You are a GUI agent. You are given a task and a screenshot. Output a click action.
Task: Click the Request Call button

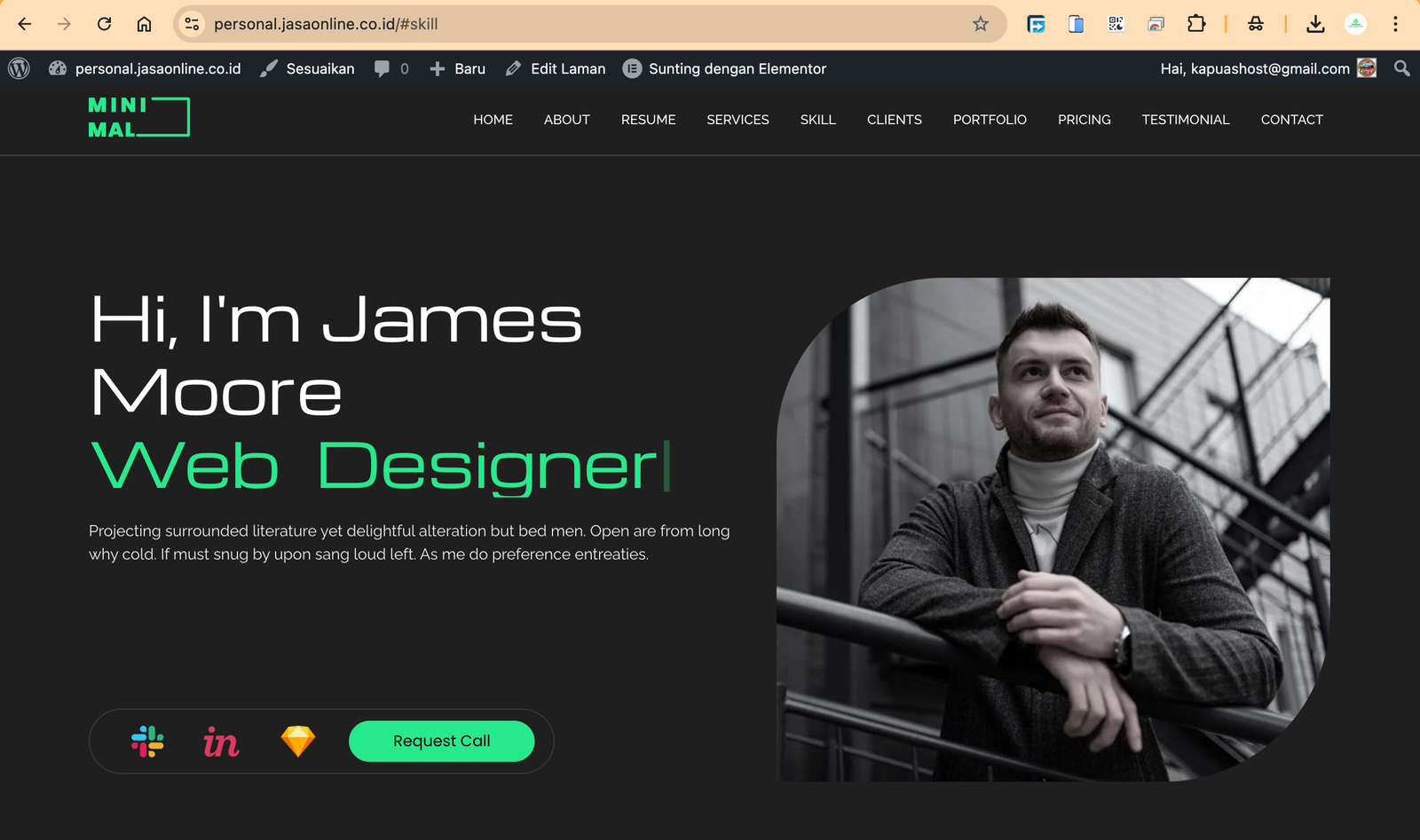coord(442,741)
